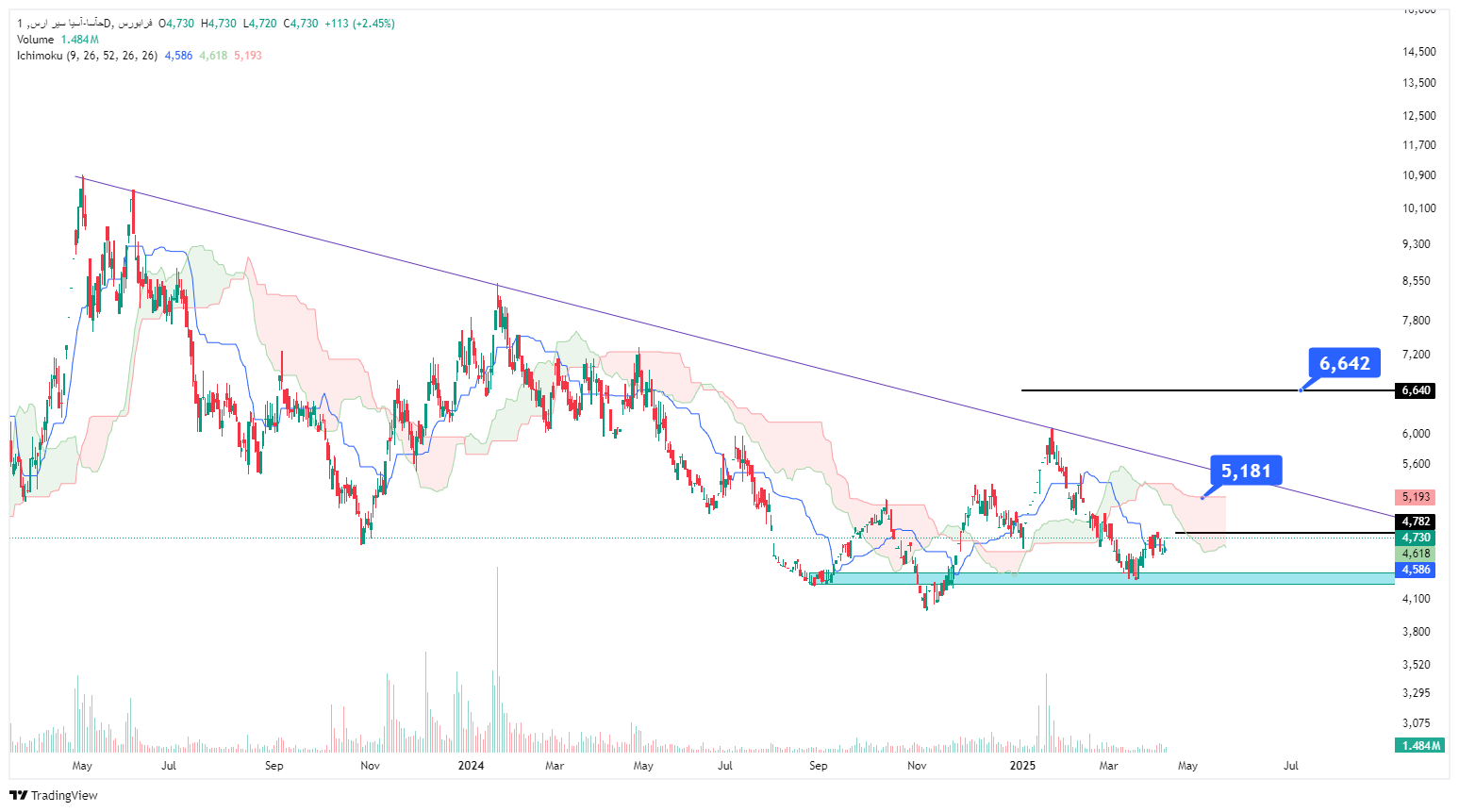Click the 2024 label on the time axis
Image resolution: width=1459 pixels, height=812 pixels.
[x=471, y=766]
